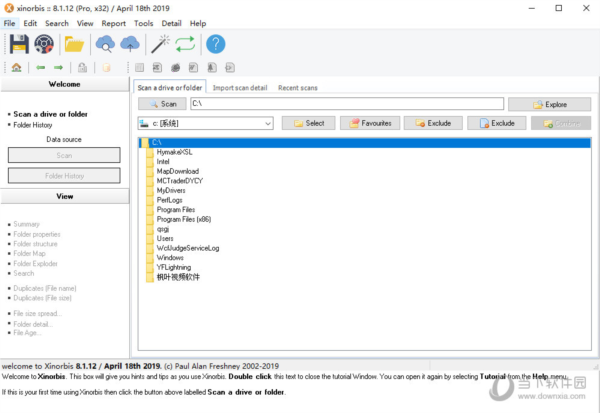Screen dimensions: 600x413
Task: Open the Favourites button
Action: [x=370, y=123]
